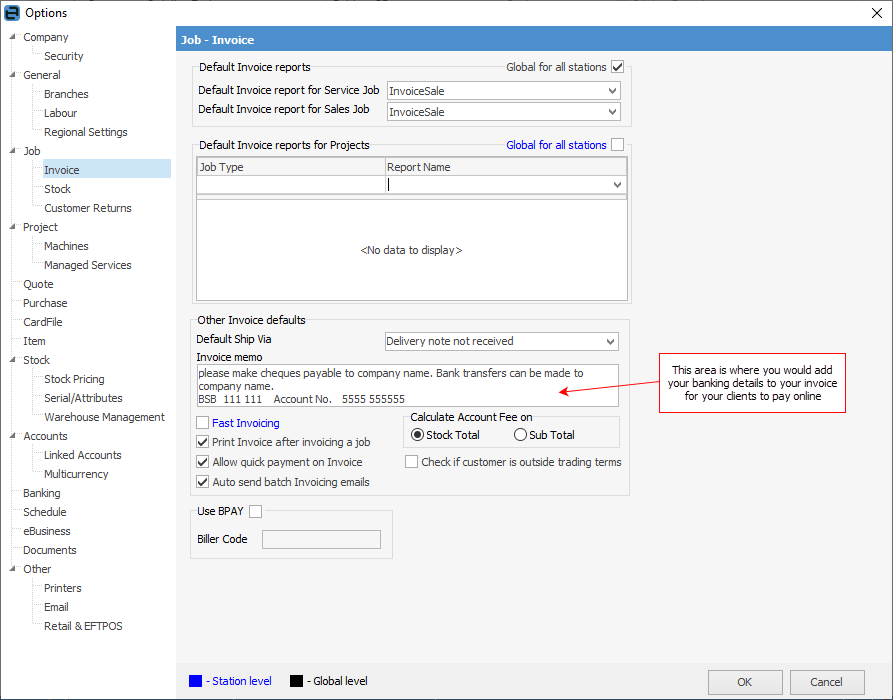893x700 pixels.
Task: Uncheck "Global for all stations" for default Invoice reports
Action: 617,66
